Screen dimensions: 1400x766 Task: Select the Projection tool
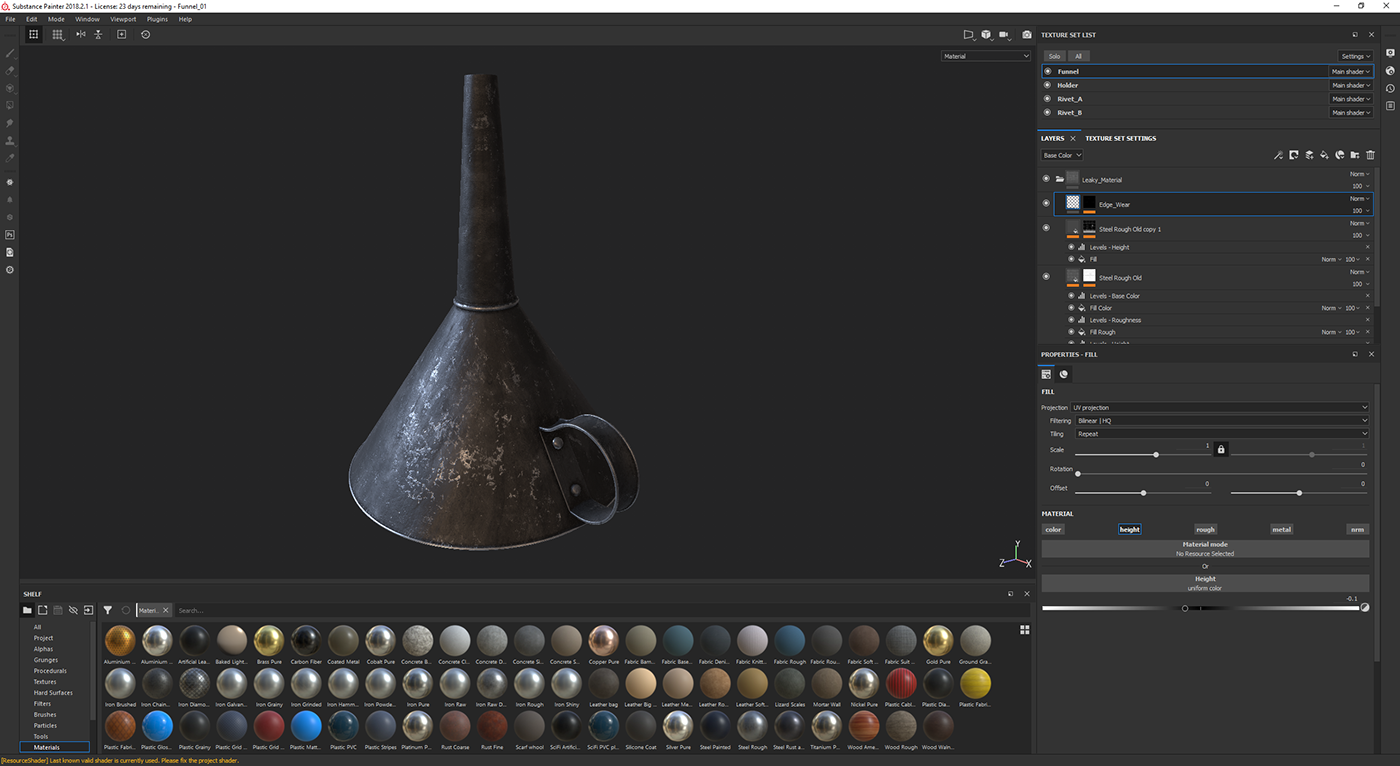click(10, 87)
